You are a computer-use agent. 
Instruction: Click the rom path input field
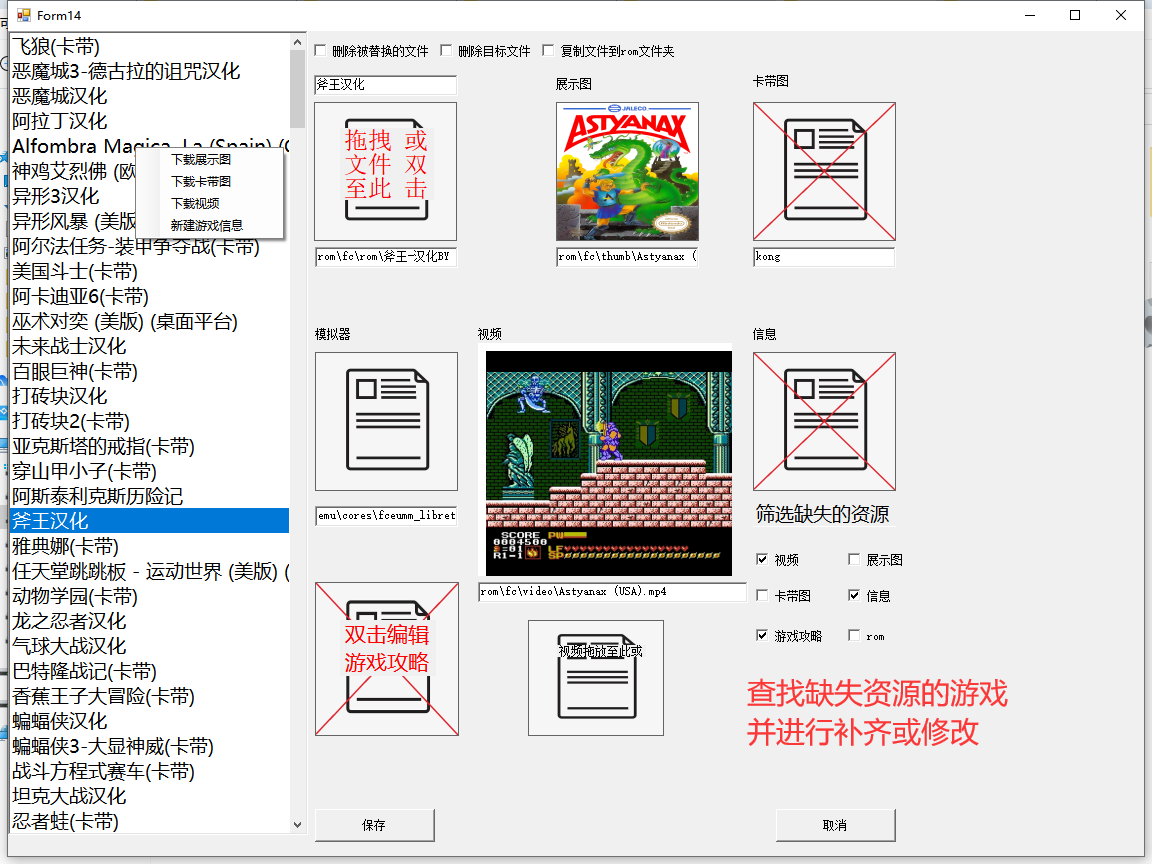(386, 256)
